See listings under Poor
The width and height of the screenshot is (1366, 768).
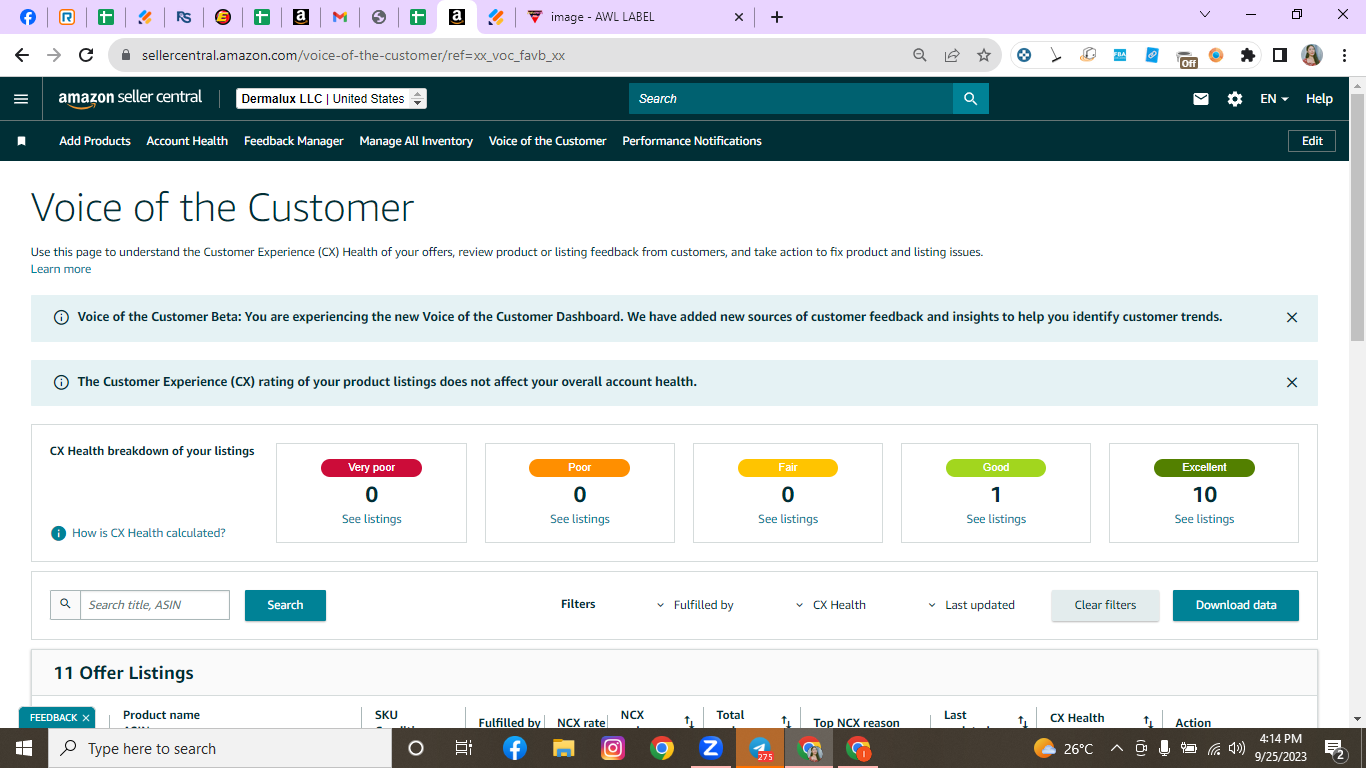tap(580, 519)
